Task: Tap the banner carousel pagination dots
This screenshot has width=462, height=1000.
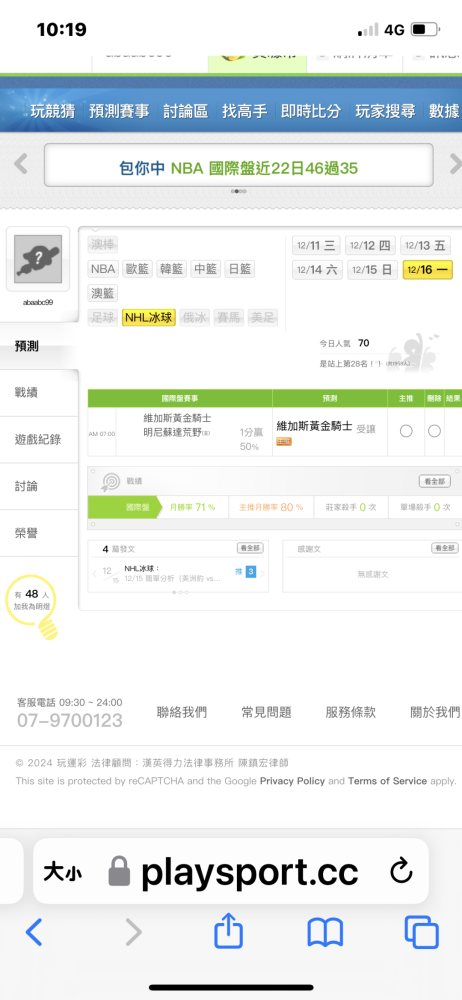Action: pos(238,191)
